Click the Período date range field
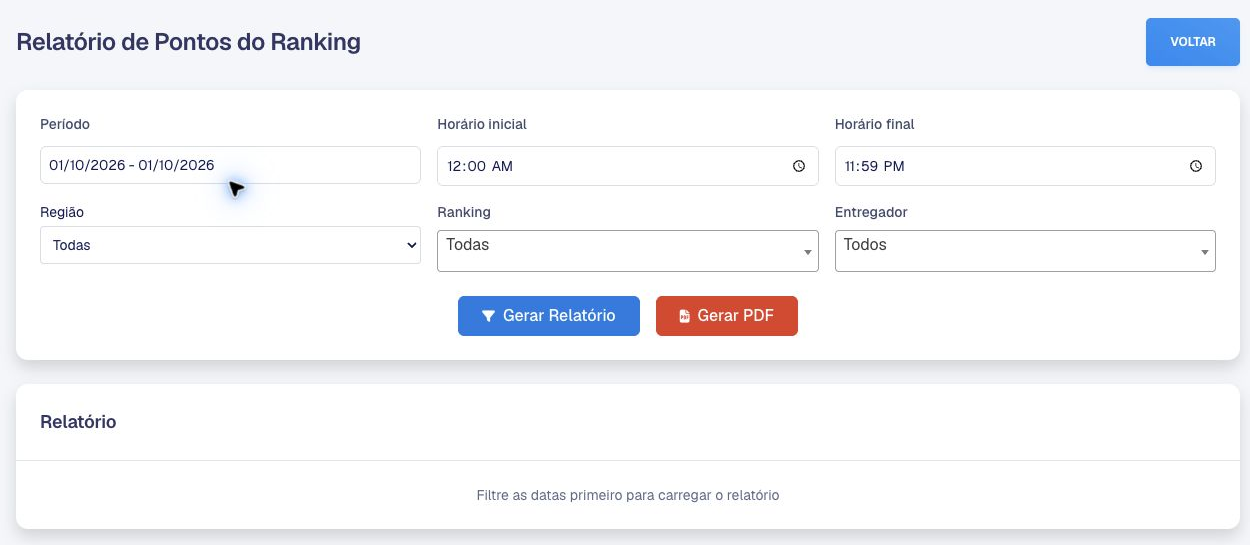The height and width of the screenshot is (545, 1250). [x=230, y=165]
